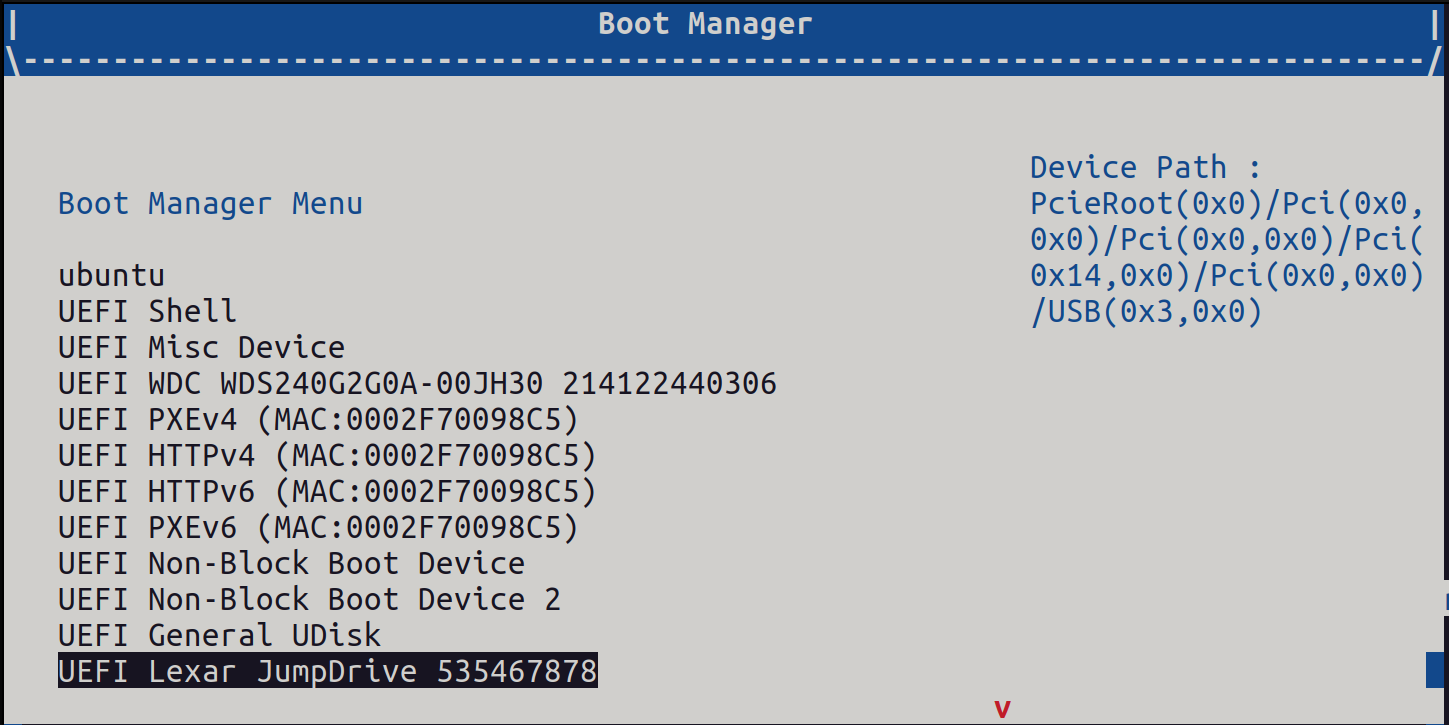1449x725 pixels.
Task: Select the ubuntu boot entry
Action: 110,275
